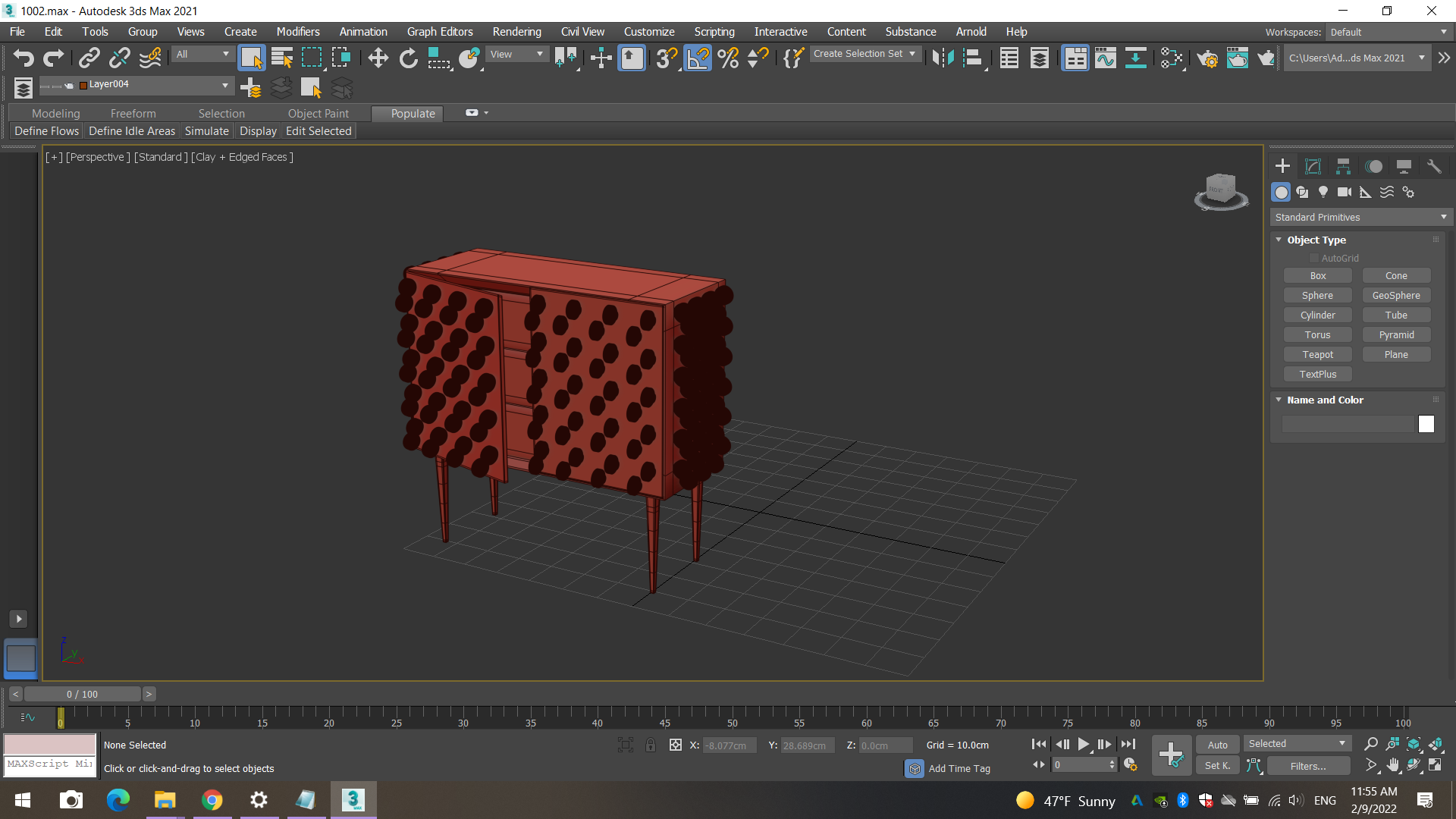Image resolution: width=1456 pixels, height=819 pixels.
Task: Choose the Select and Rotate tool
Action: pyautogui.click(x=408, y=58)
